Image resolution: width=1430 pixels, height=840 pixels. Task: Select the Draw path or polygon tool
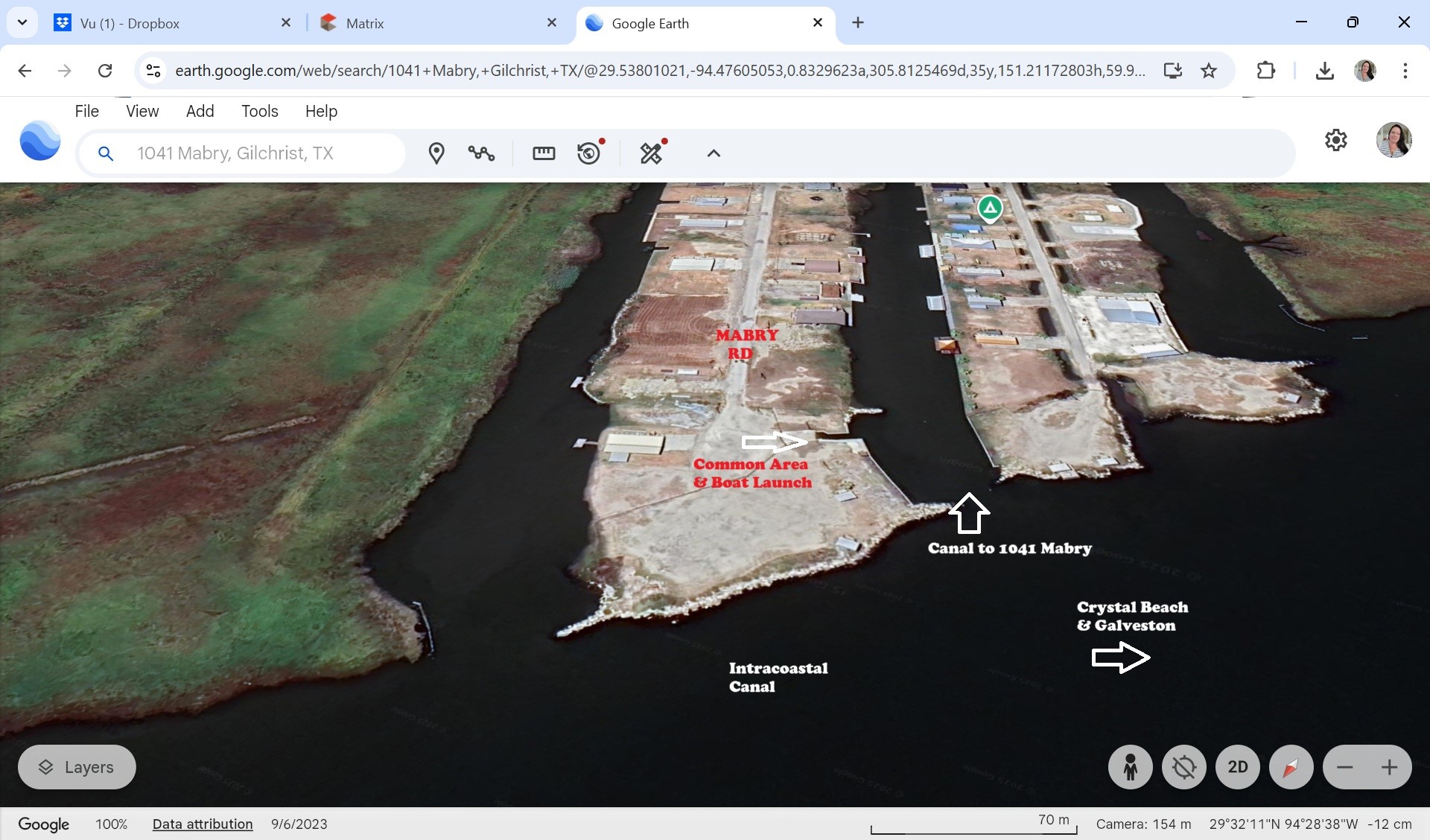(481, 153)
